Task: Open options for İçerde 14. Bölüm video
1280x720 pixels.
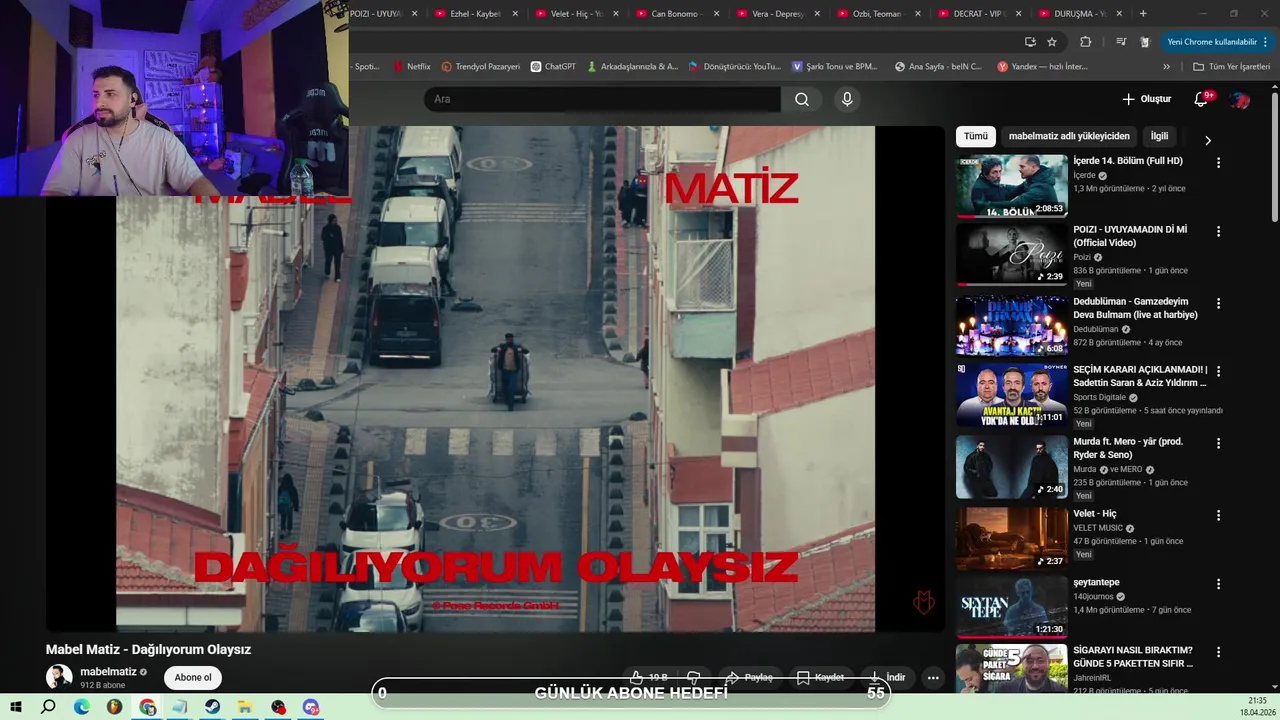Action: pos(1218,162)
